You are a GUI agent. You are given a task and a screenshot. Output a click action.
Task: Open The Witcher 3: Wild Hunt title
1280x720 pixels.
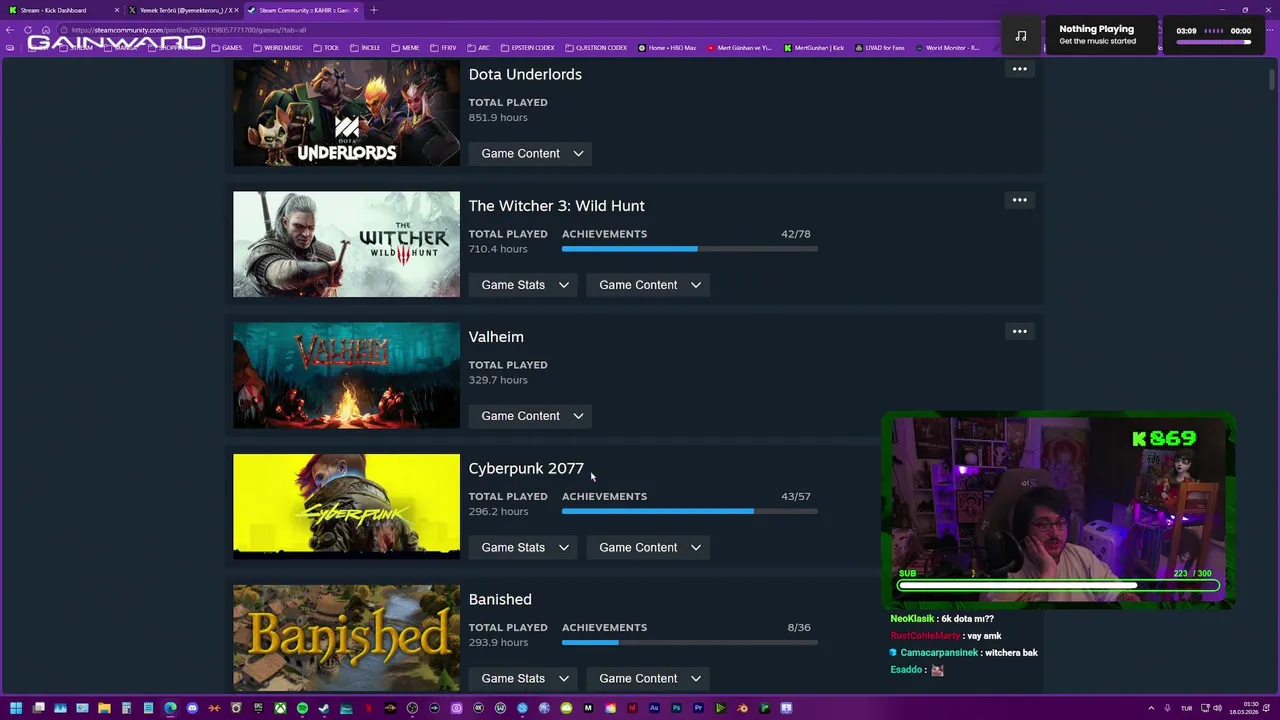point(556,206)
